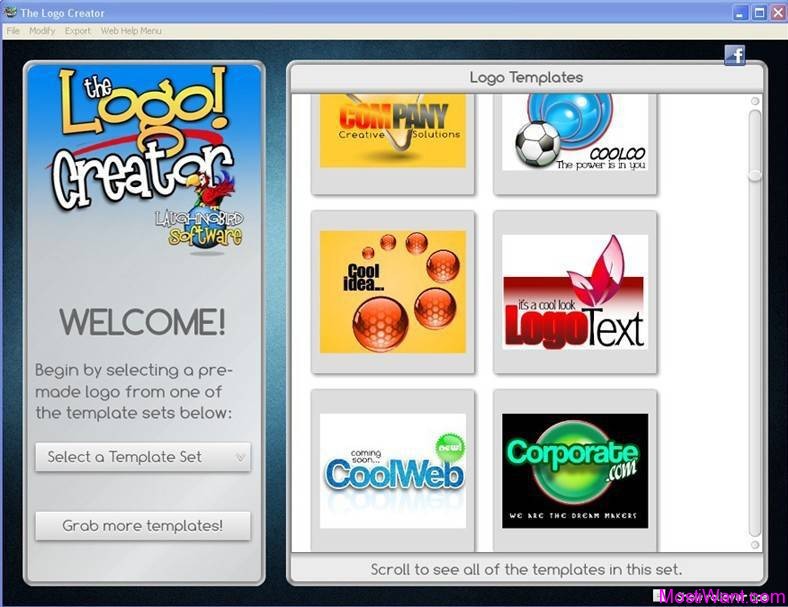
Task: Click the scroll-up circle of template list
Action: point(755,101)
